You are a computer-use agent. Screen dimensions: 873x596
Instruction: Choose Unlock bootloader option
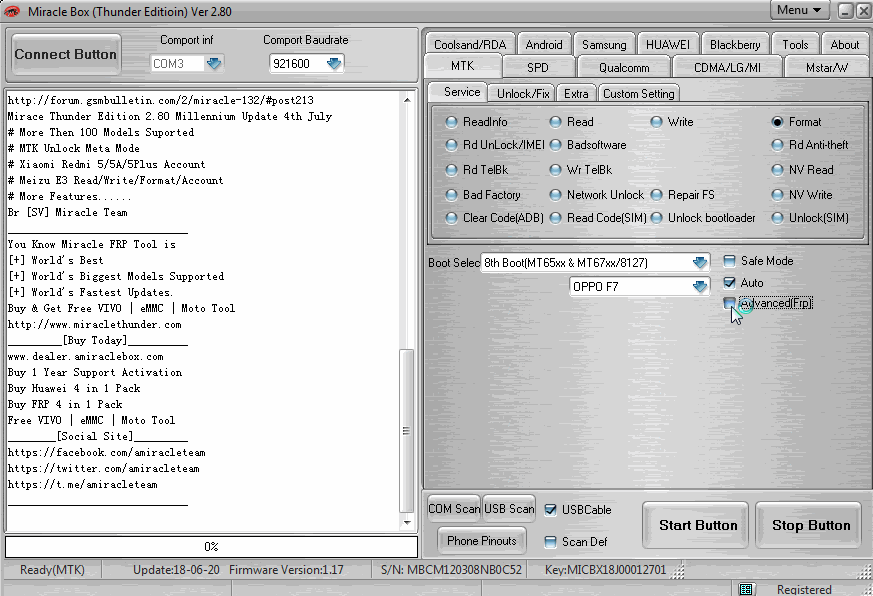point(656,218)
